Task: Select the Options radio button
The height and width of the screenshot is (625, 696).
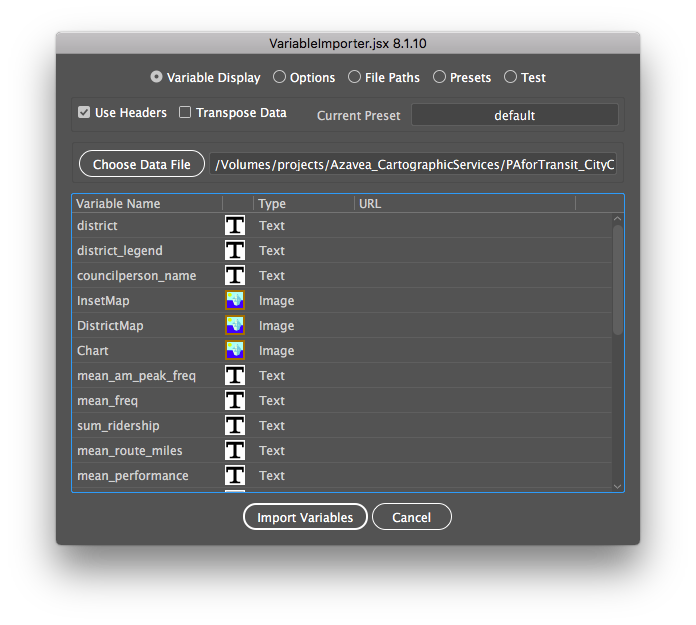Action: [x=280, y=77]
